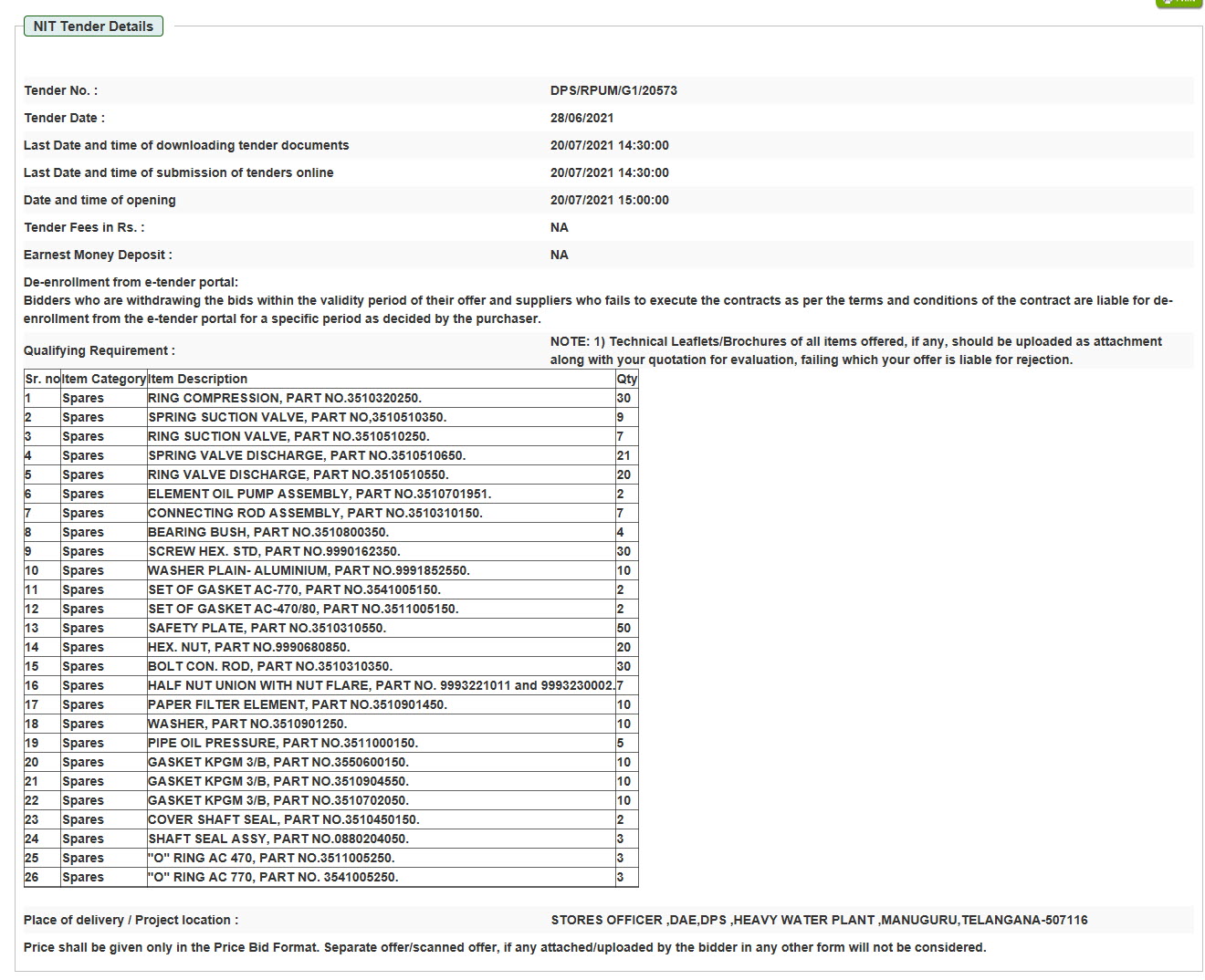The width and height of the screenshot is (1205, 980).
Task: Select HALF NUT UNION WITH NUT FLARE cell
Action: [381, 685]
